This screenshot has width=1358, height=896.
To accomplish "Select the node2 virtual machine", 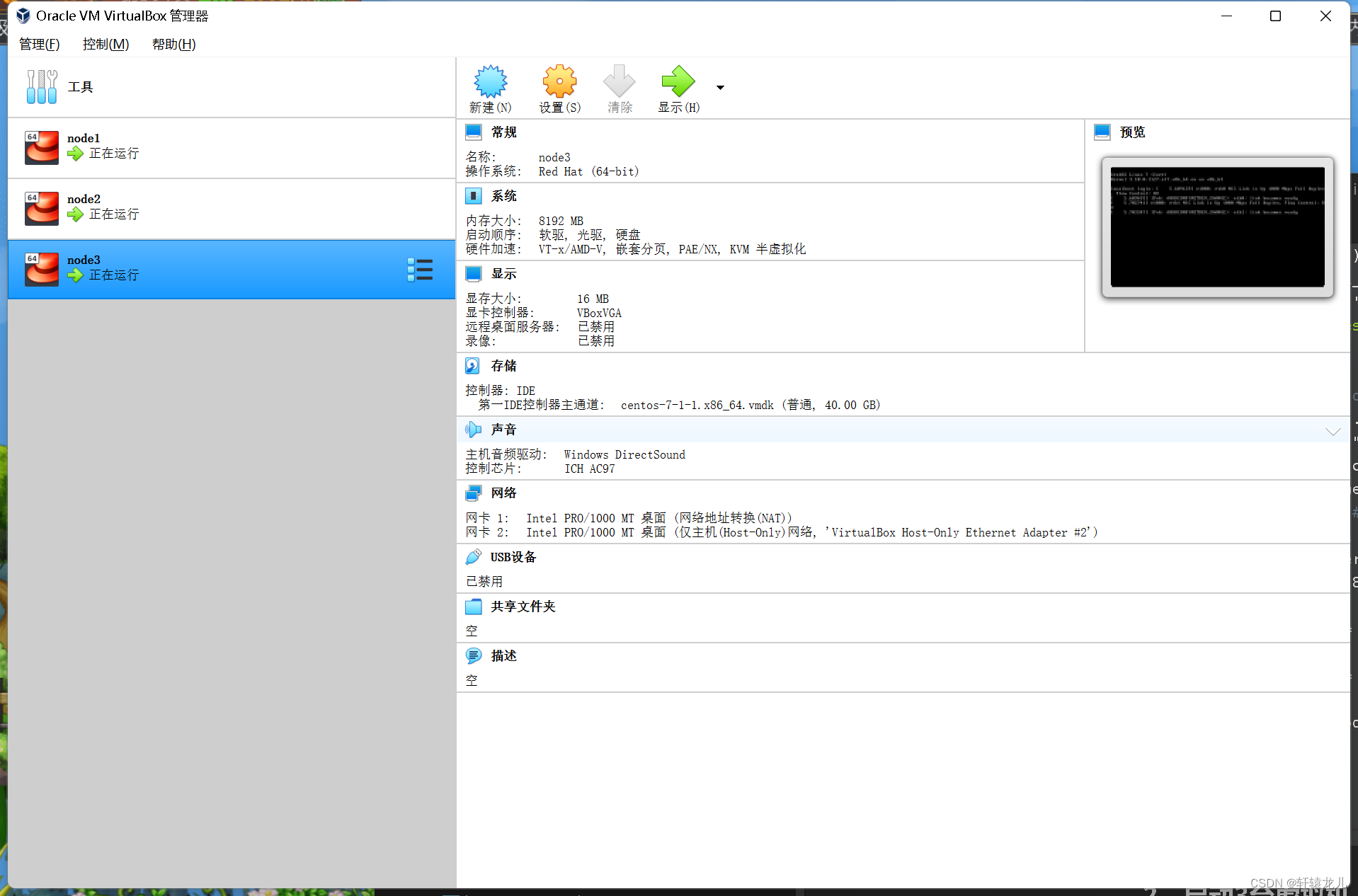I will 232,208.
